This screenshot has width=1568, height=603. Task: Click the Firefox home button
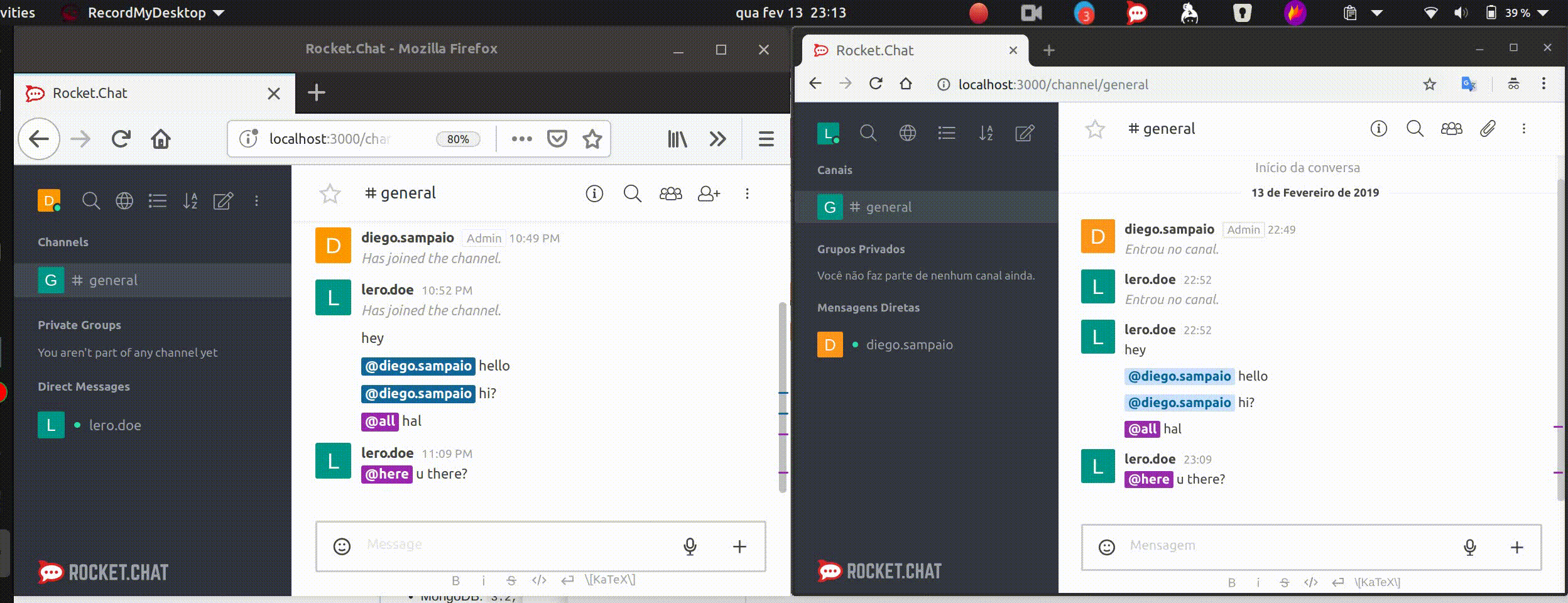161,139
